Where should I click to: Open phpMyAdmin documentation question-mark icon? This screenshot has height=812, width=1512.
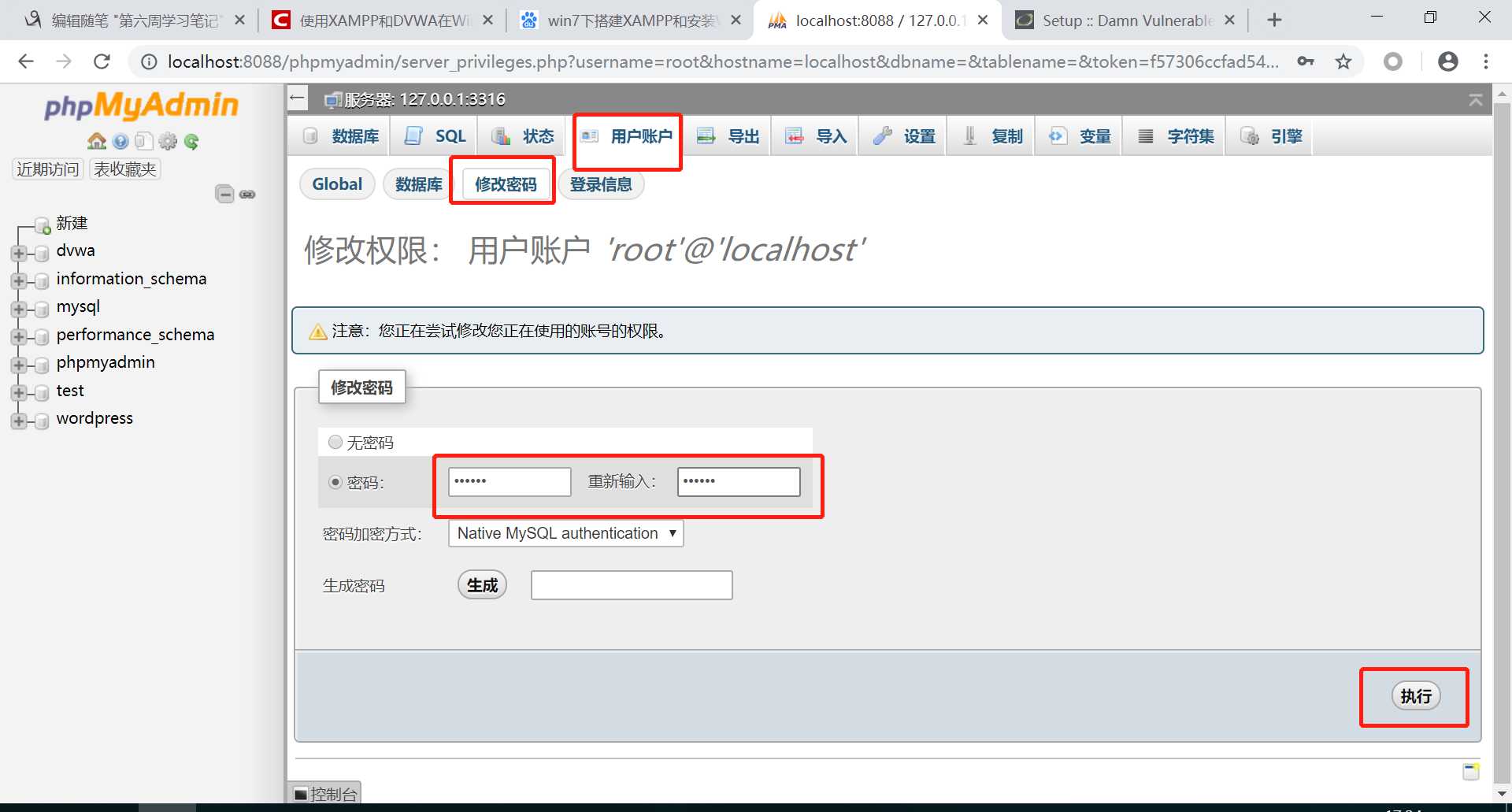tap(120, 141)
